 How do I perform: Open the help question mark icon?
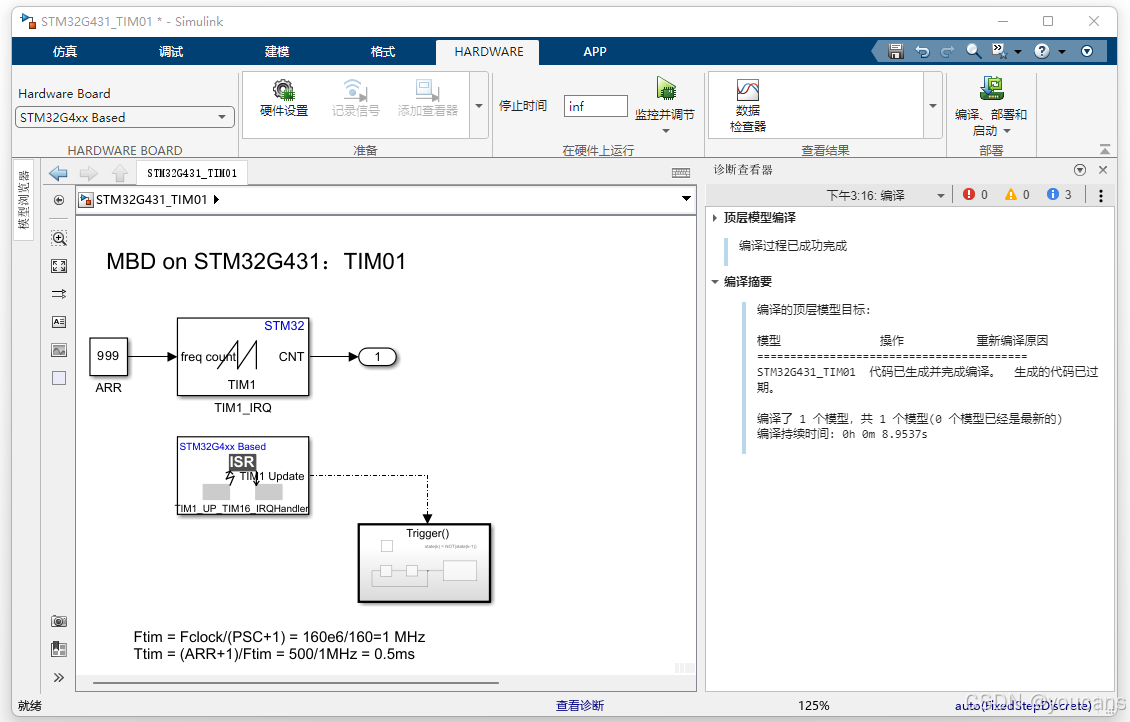[x=1041, y=51]
